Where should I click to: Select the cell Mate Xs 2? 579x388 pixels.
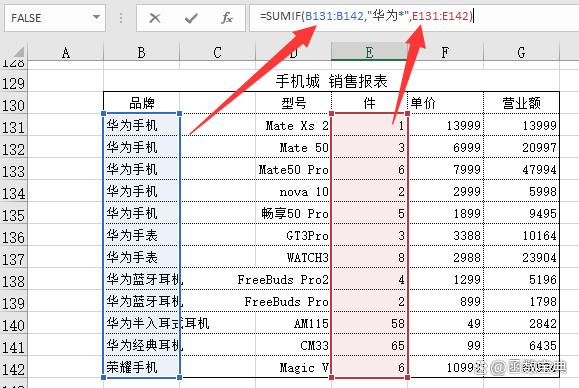coord(294,125)
